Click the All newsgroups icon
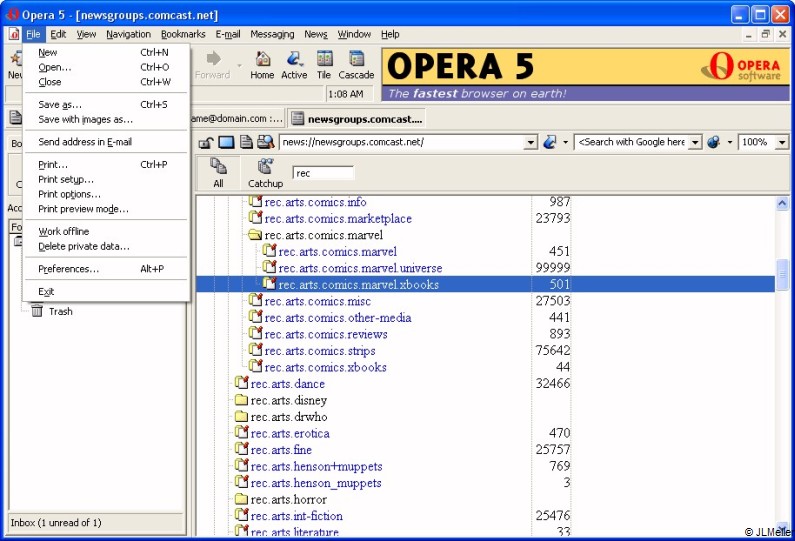 pos(219,166)
